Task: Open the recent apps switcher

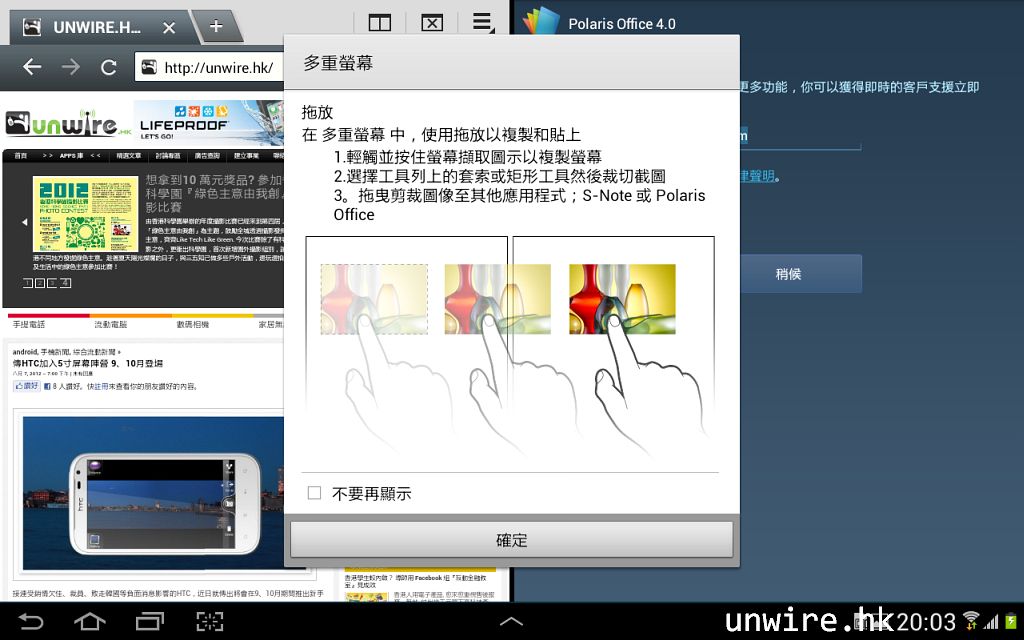Action: (x=150, y=622)
